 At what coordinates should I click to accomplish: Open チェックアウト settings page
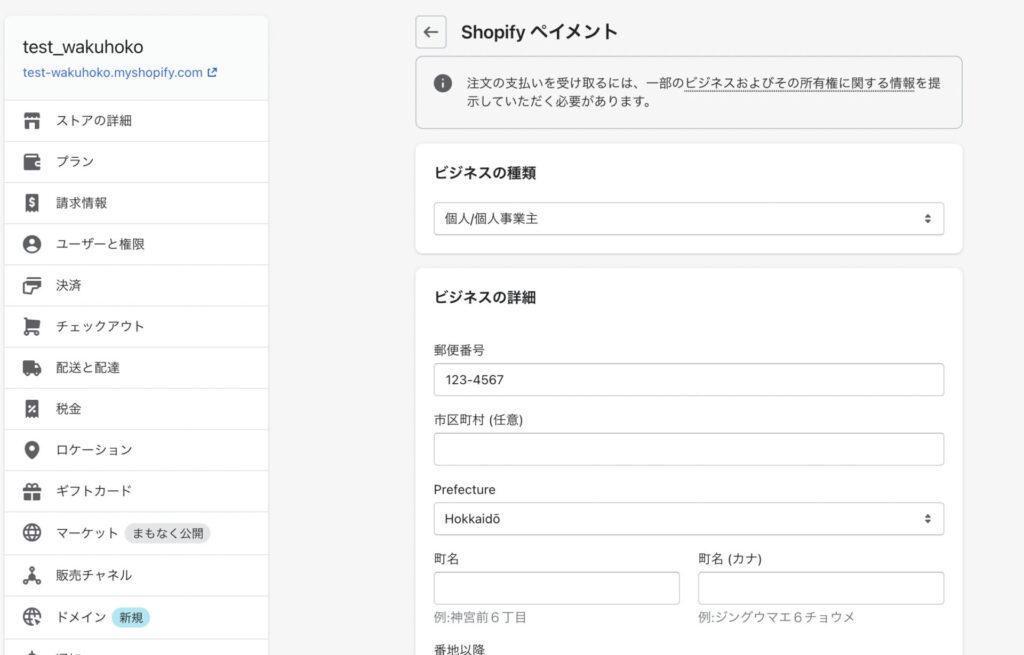[x=136, y=327]
